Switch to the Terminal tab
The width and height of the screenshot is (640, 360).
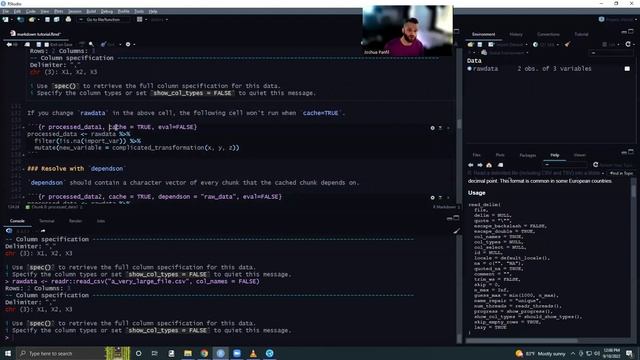point(47,221)
